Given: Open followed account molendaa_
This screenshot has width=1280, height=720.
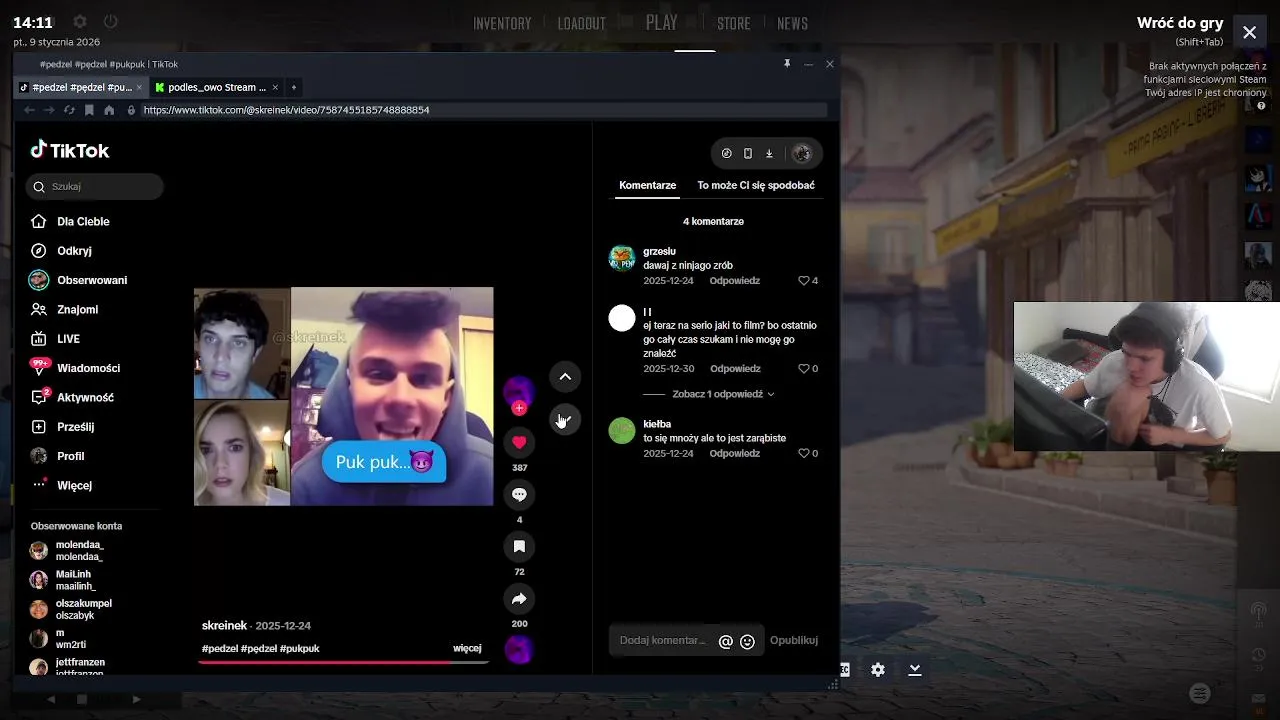Looking at the screenshot, I should click(x=67, y=551).
